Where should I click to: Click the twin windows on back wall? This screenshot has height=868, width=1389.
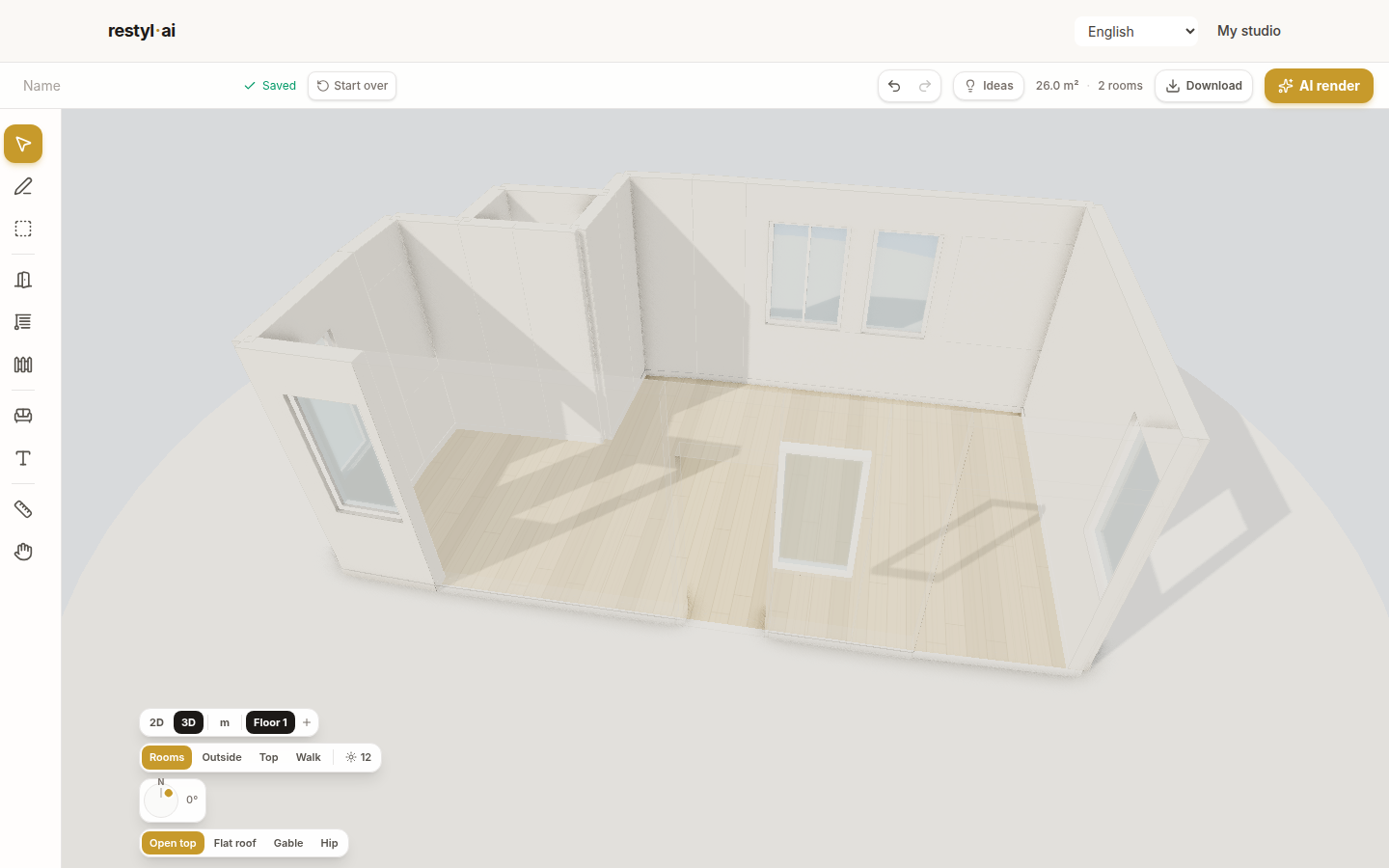click(x=855, y=278)
